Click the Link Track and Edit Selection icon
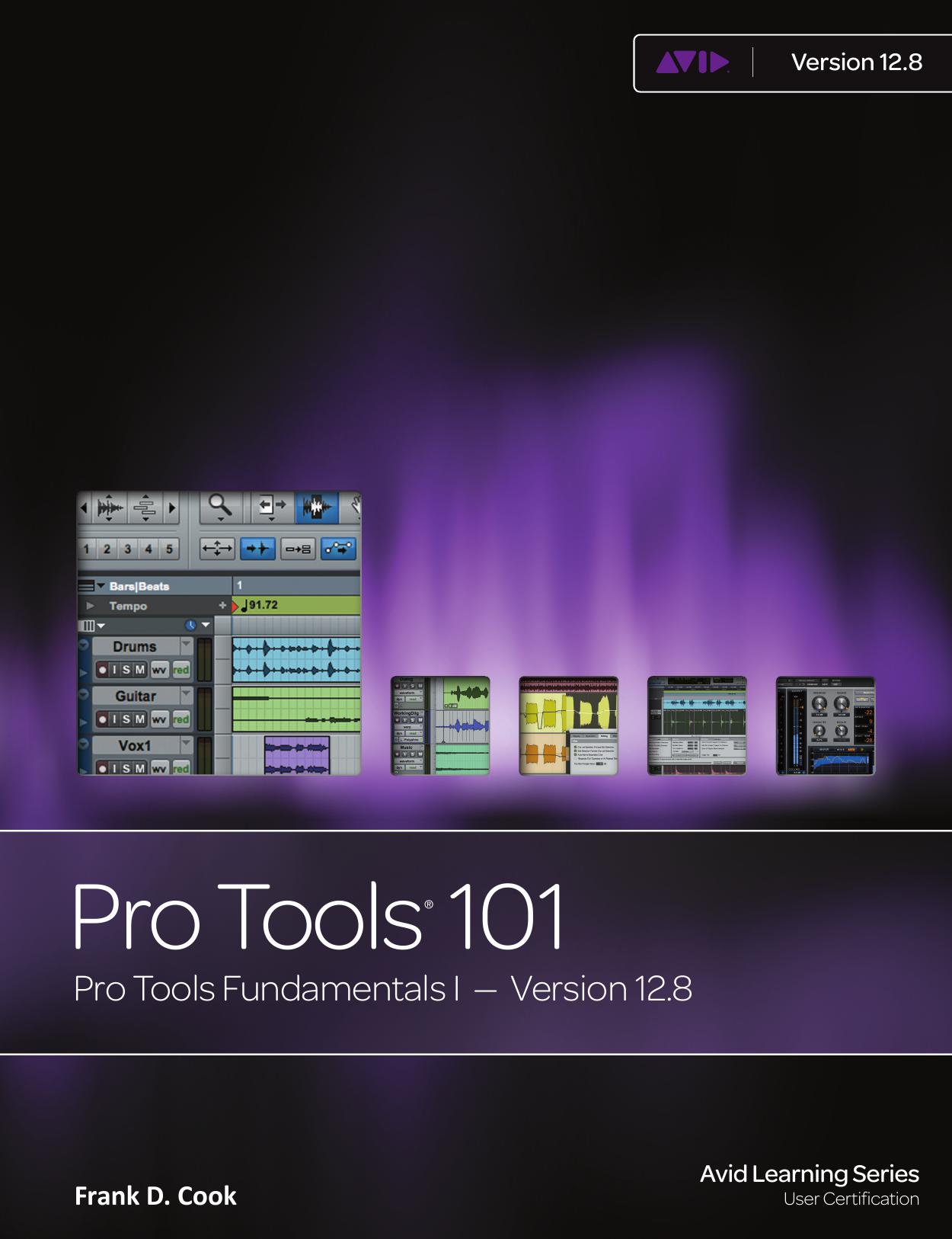Viewport: 952px width, 1239px height. (x=298, y=549)
